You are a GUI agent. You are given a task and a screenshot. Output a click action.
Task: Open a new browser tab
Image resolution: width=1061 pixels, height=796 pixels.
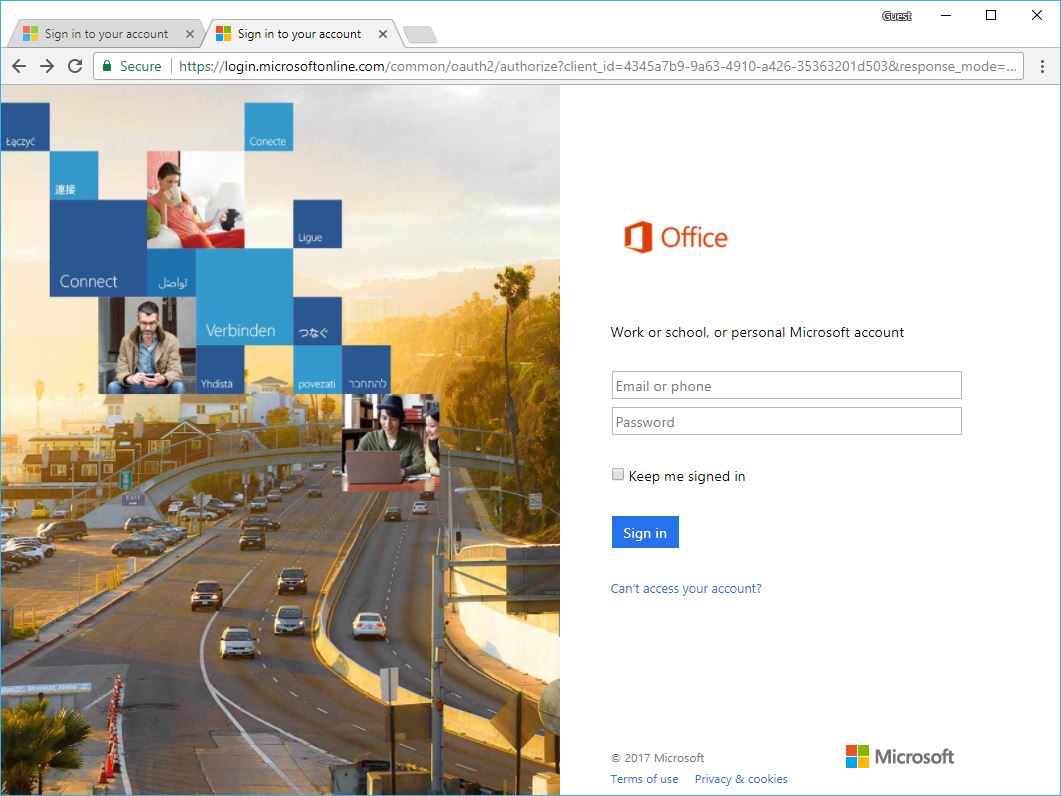click(420, 35)
